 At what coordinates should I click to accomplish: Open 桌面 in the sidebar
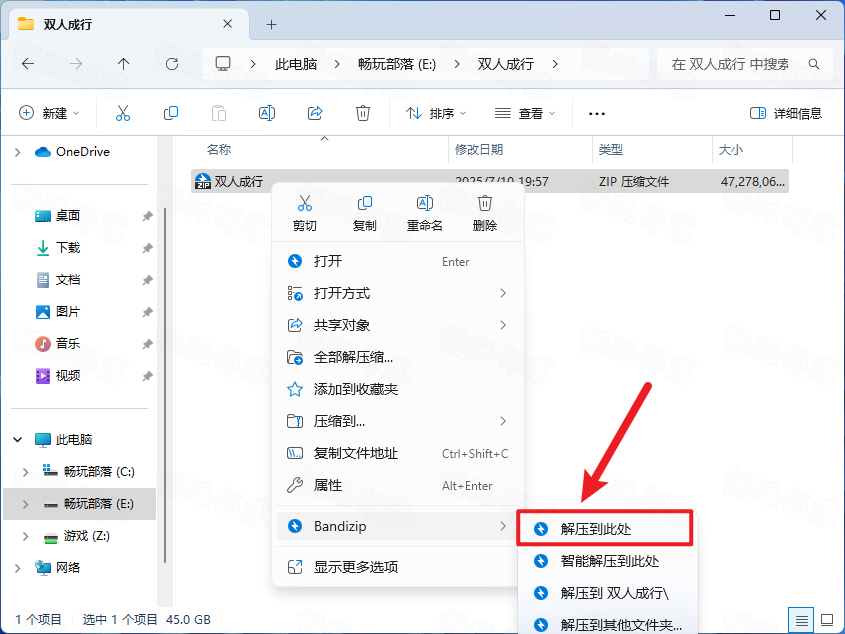click(67, 216)
